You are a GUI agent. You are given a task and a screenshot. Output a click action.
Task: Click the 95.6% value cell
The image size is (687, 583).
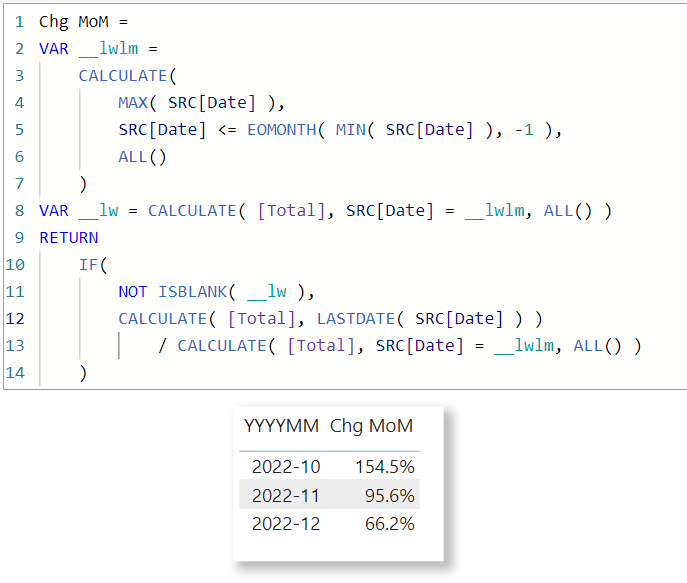[x=390, y=495]
